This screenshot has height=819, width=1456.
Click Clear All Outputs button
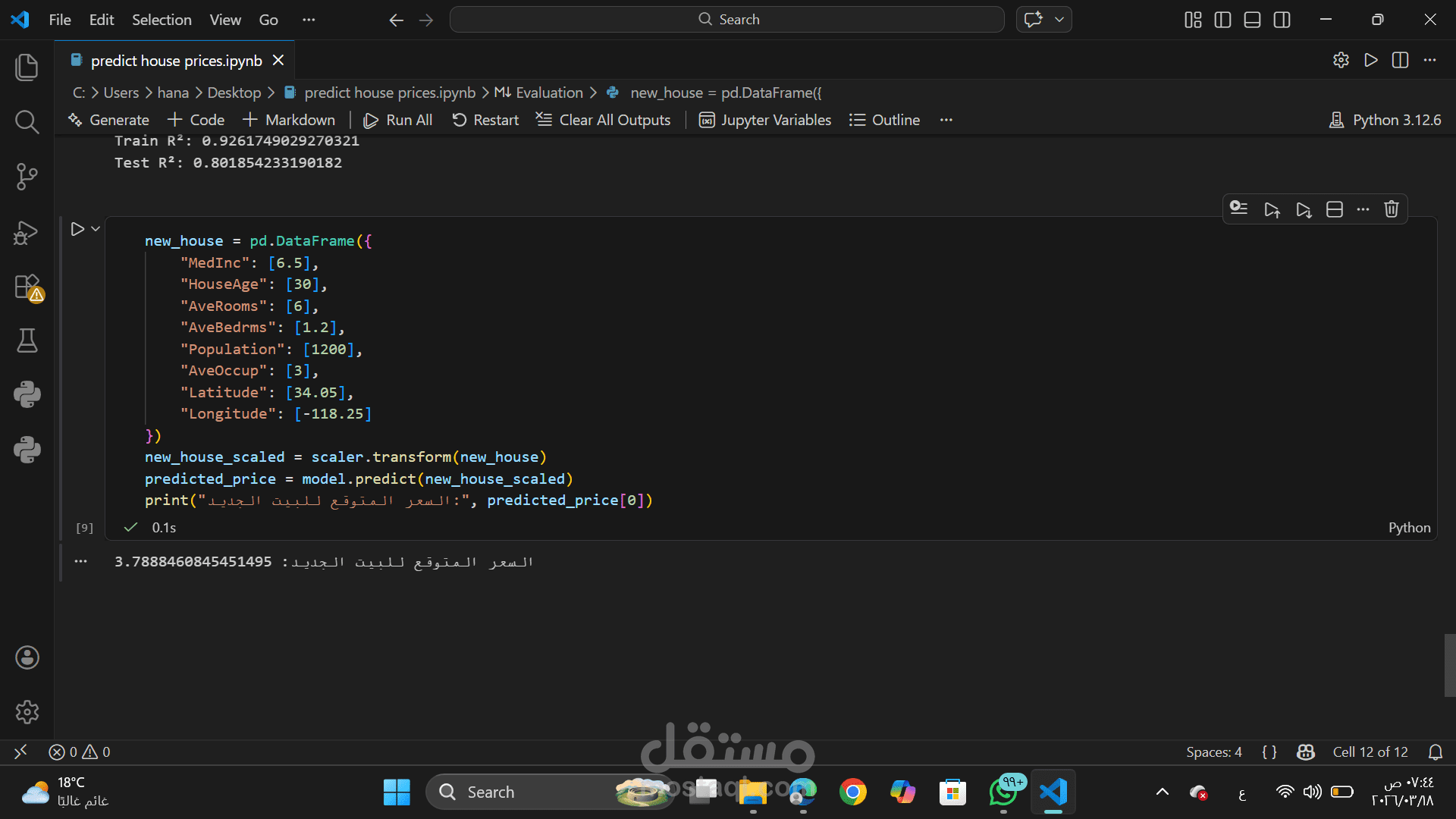604,120
